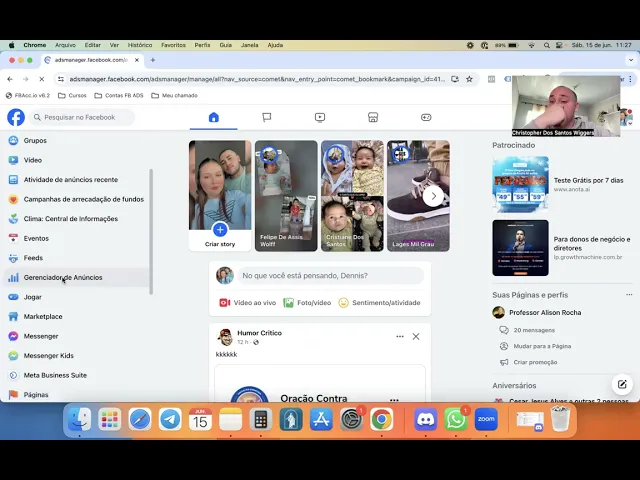Click the Criar story plus button
This screenshot has height=480, width=640.
[220, 230]
